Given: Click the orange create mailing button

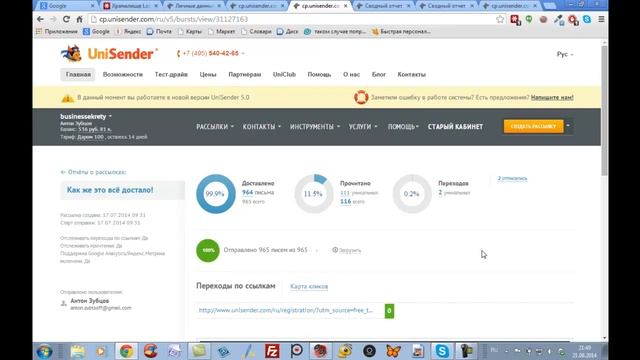Looking at the screenshot, I should pyautogui.click(x=533, y=126).
